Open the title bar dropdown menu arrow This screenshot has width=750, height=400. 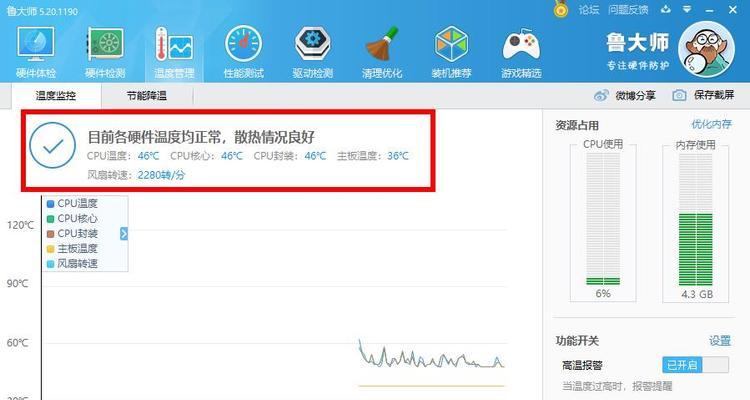click(x=687, y=9)
